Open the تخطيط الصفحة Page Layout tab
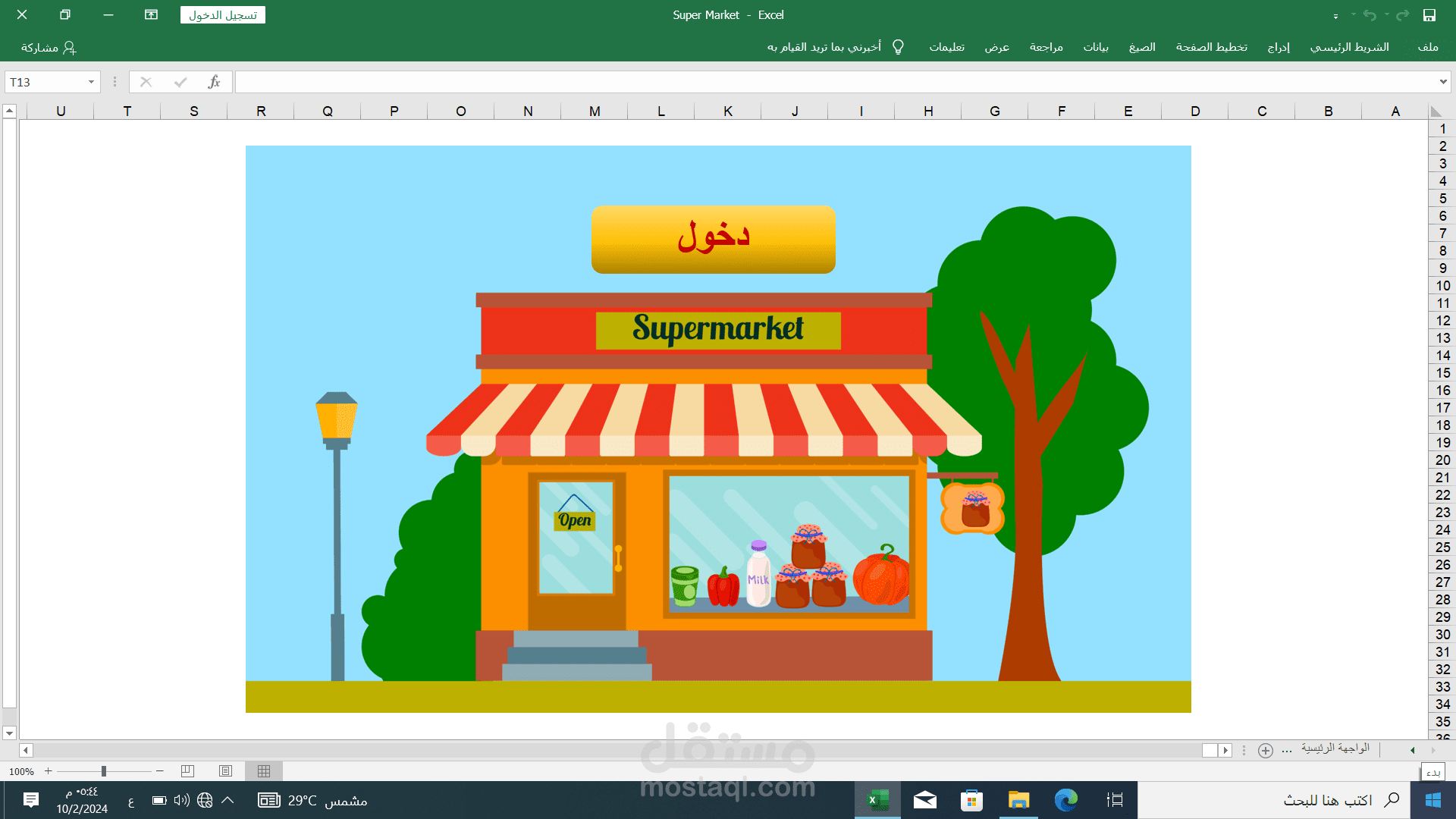The width and height of the screenshot is (1456, 819). (x=1211, y=47)
